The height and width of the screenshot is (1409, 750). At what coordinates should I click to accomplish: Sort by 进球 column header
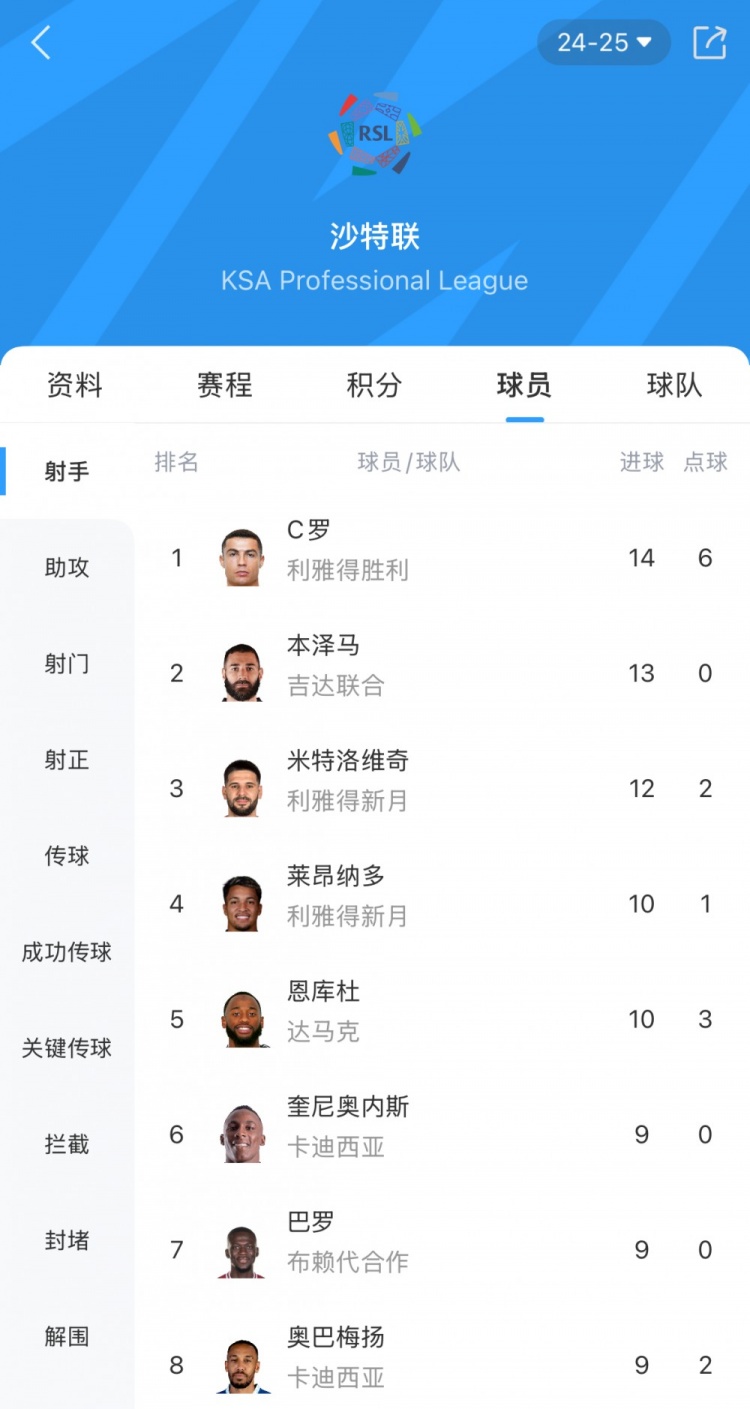coord(642,462)
